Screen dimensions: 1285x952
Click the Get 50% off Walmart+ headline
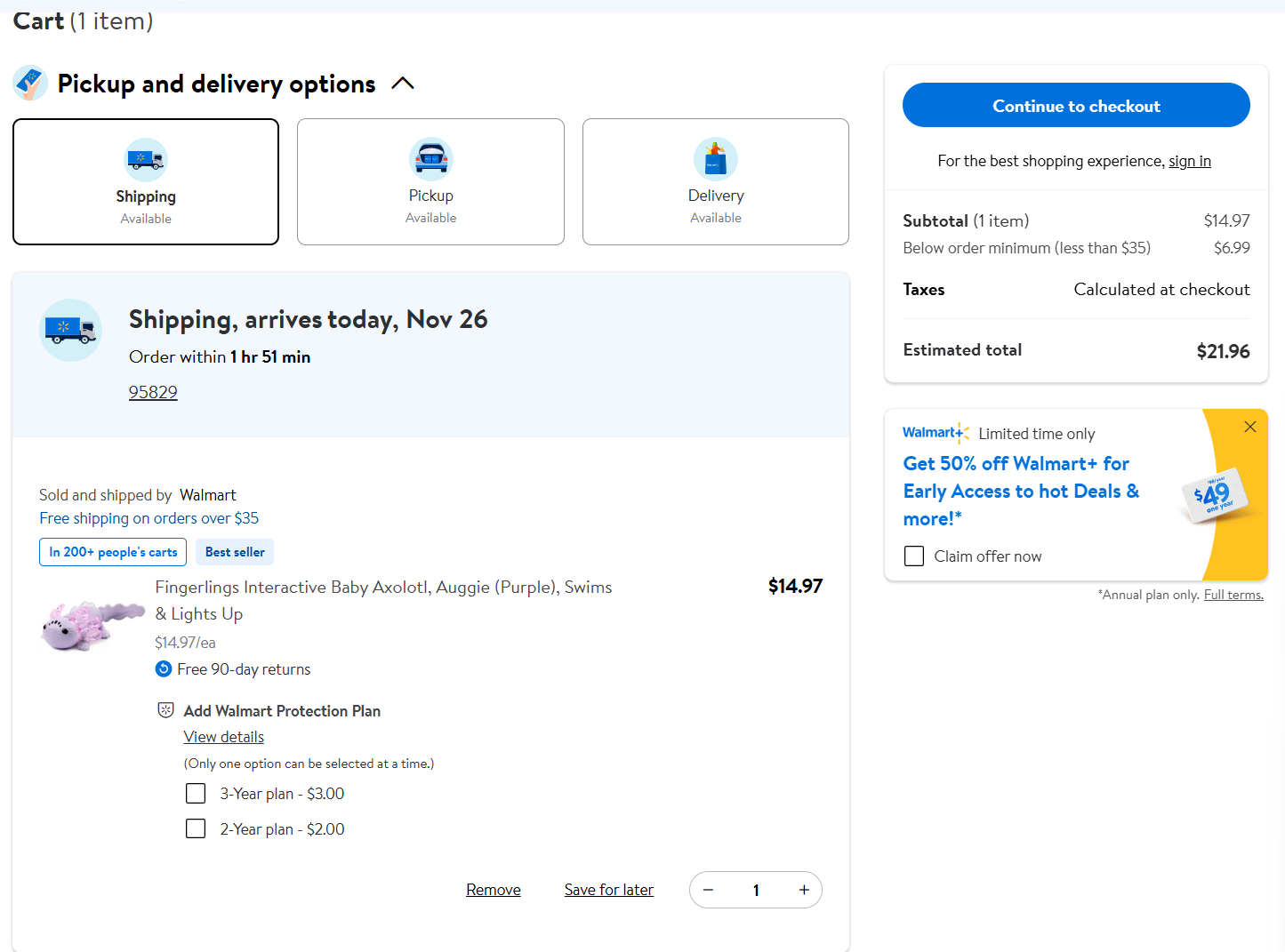(1021, 491)
